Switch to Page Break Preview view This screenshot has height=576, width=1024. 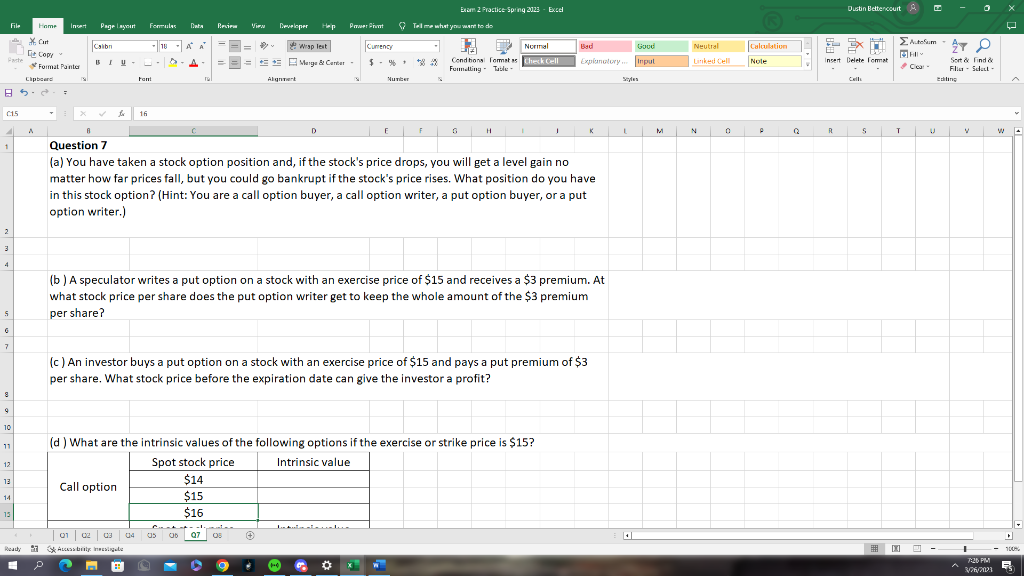click(917, 549)
